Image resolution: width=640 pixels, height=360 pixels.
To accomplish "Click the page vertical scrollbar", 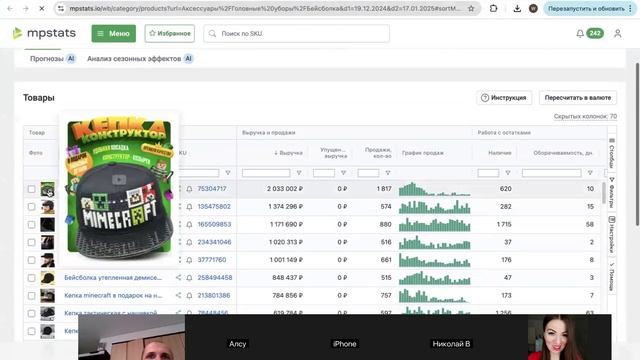I will point(637,144).
